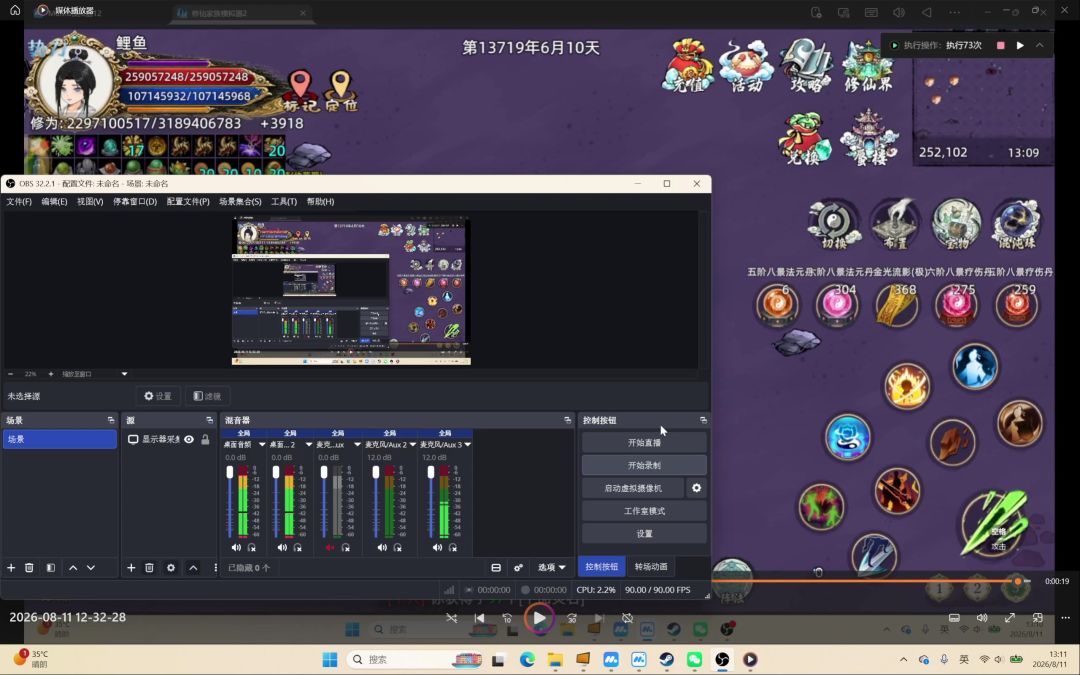1080x675 pixels.
Task: Click the 混沌珠 orb icon in game
Action: click(1015, 225)
